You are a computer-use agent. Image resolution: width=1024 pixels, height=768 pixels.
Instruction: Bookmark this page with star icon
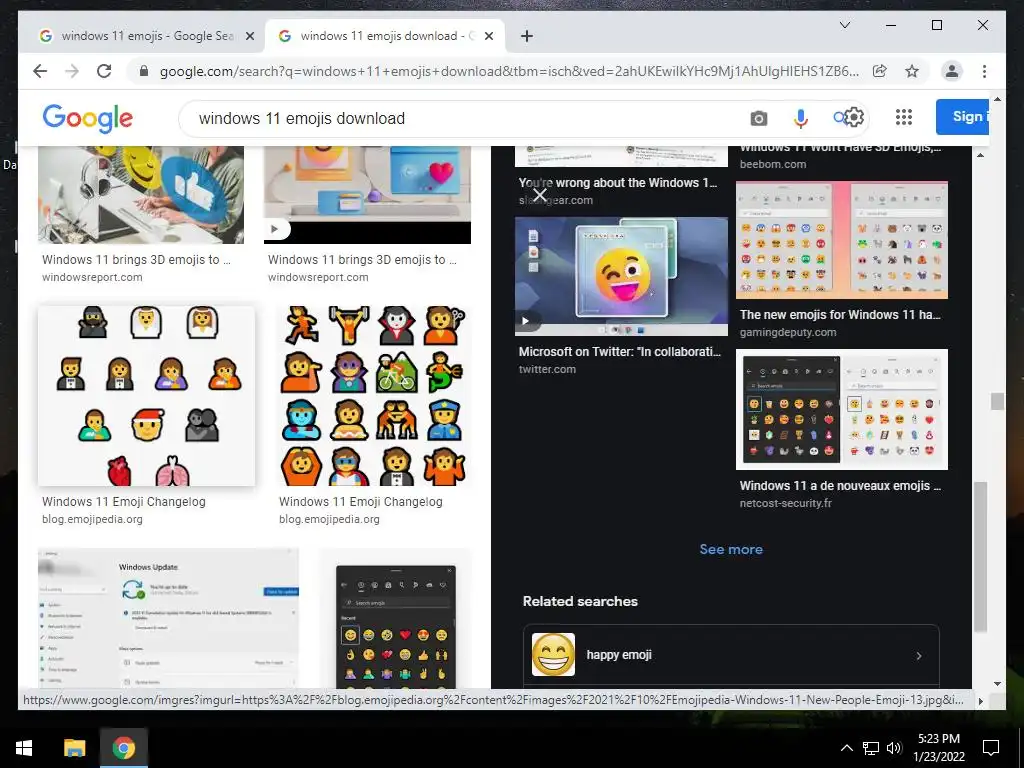(912, 71)
